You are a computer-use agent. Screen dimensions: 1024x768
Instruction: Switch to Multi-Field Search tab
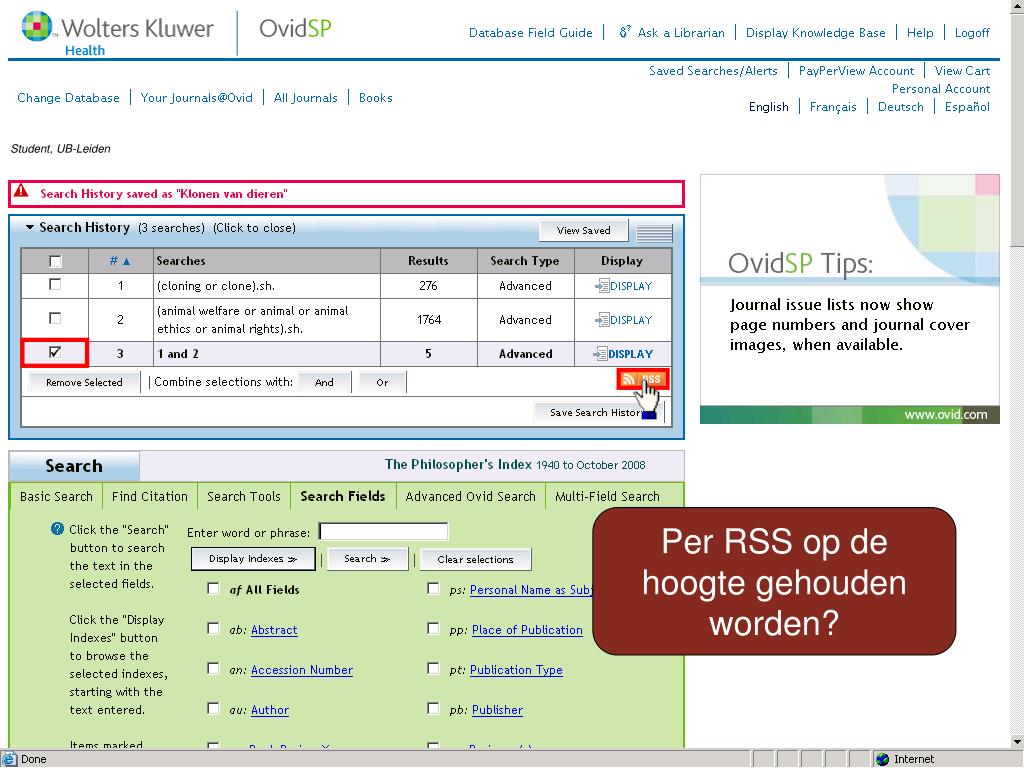click(607, 496)
